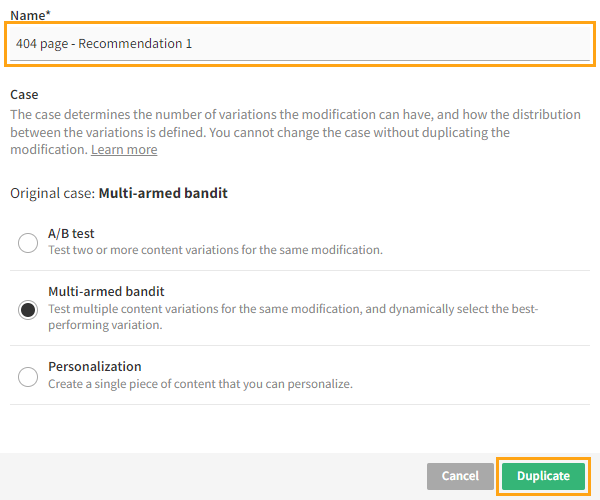Click the "Multi-armed bandit" option label

106,292
